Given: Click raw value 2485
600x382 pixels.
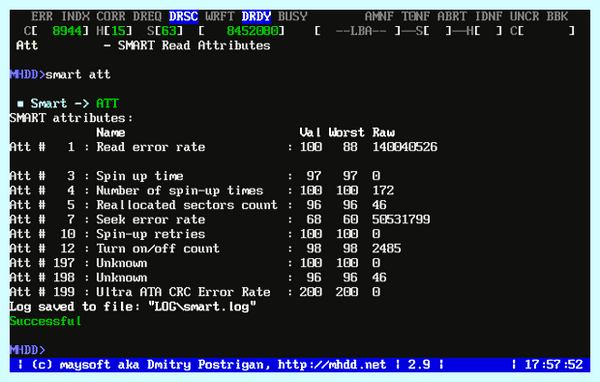Looking at the screenshot, I should 387,249.
